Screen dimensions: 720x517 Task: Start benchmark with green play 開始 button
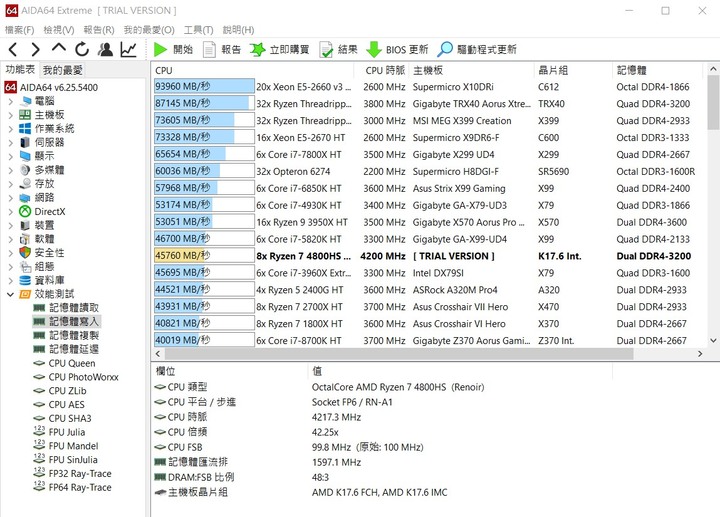pyautogui.click(x=173, y=49)
